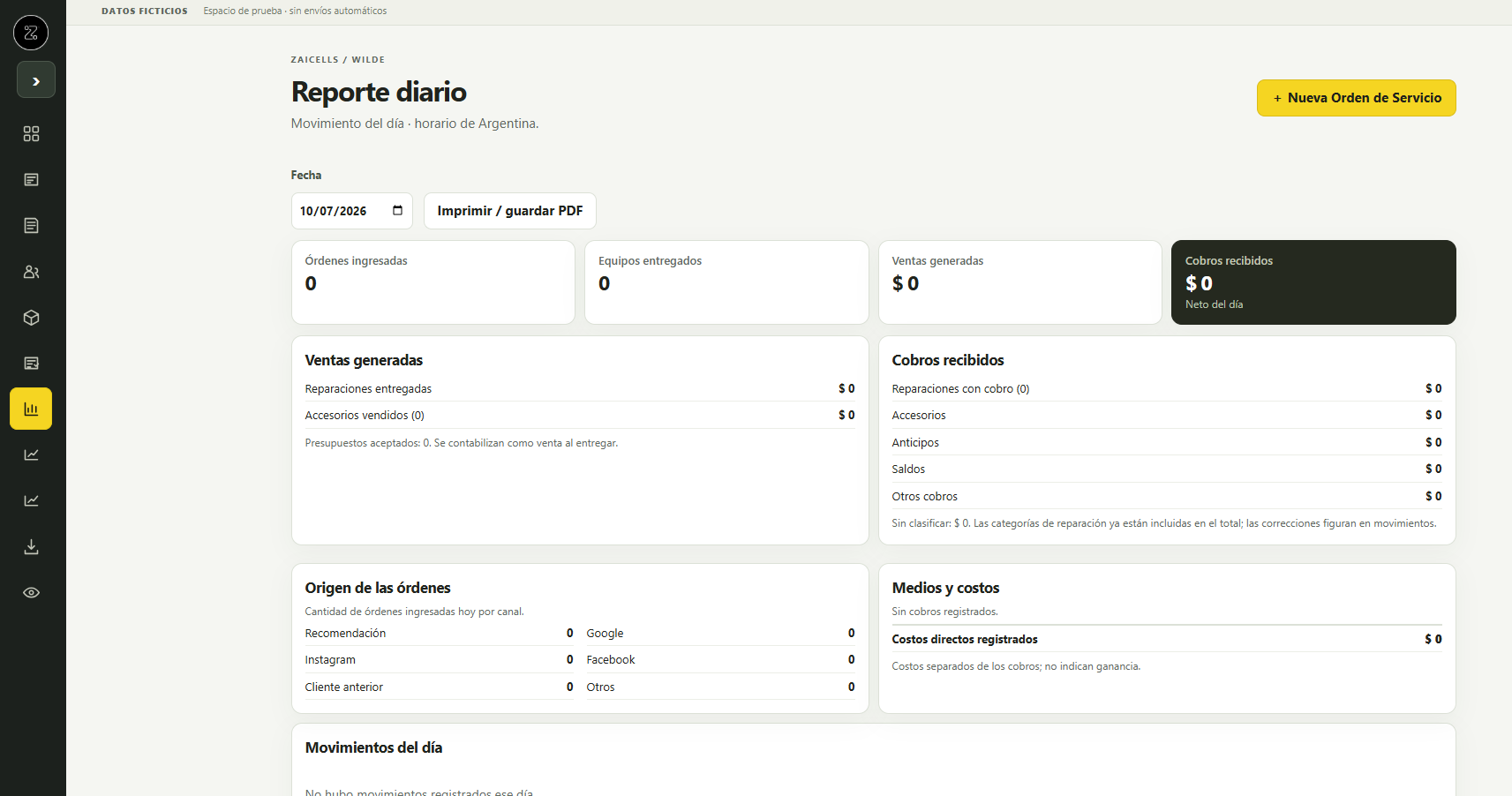Click the ZAICELLS / WILDE breadcrumb
The width and height of the screenshot is (1512, 796).
point(337,60)
